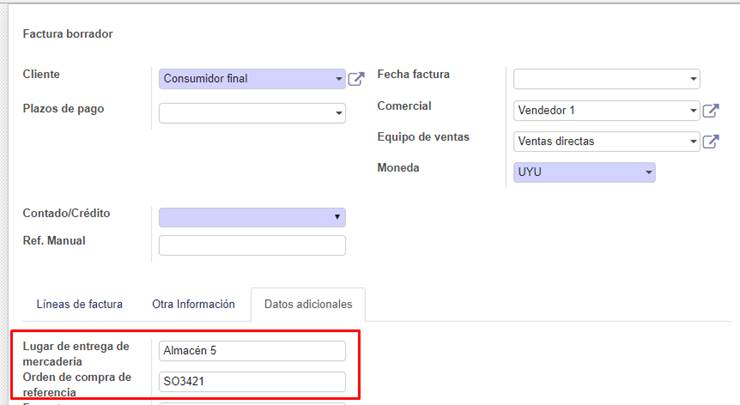The height and width of the screenshot is (405, 740).
Task: Open external link icon beside Cliente field
Action: pos(356,79)
